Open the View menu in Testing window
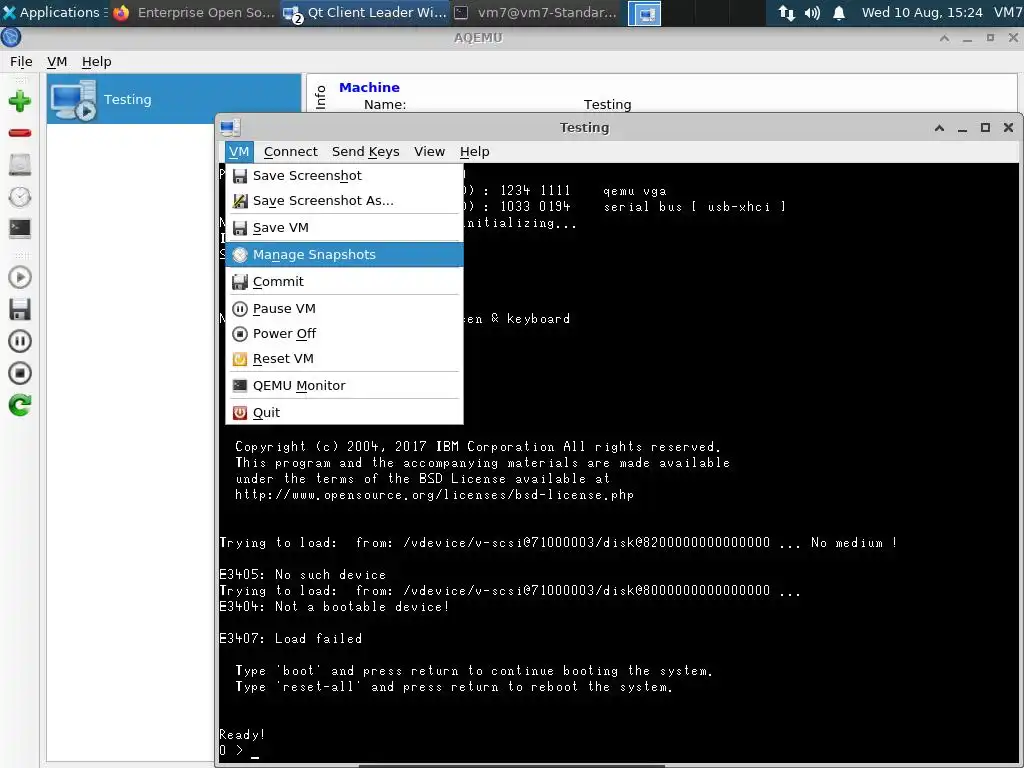The height and width of the screenshot is (768, 1024). 429,152
